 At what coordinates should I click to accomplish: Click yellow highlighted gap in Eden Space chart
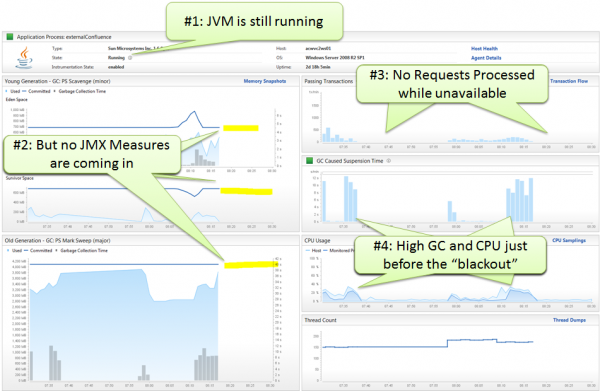[241, 128]
